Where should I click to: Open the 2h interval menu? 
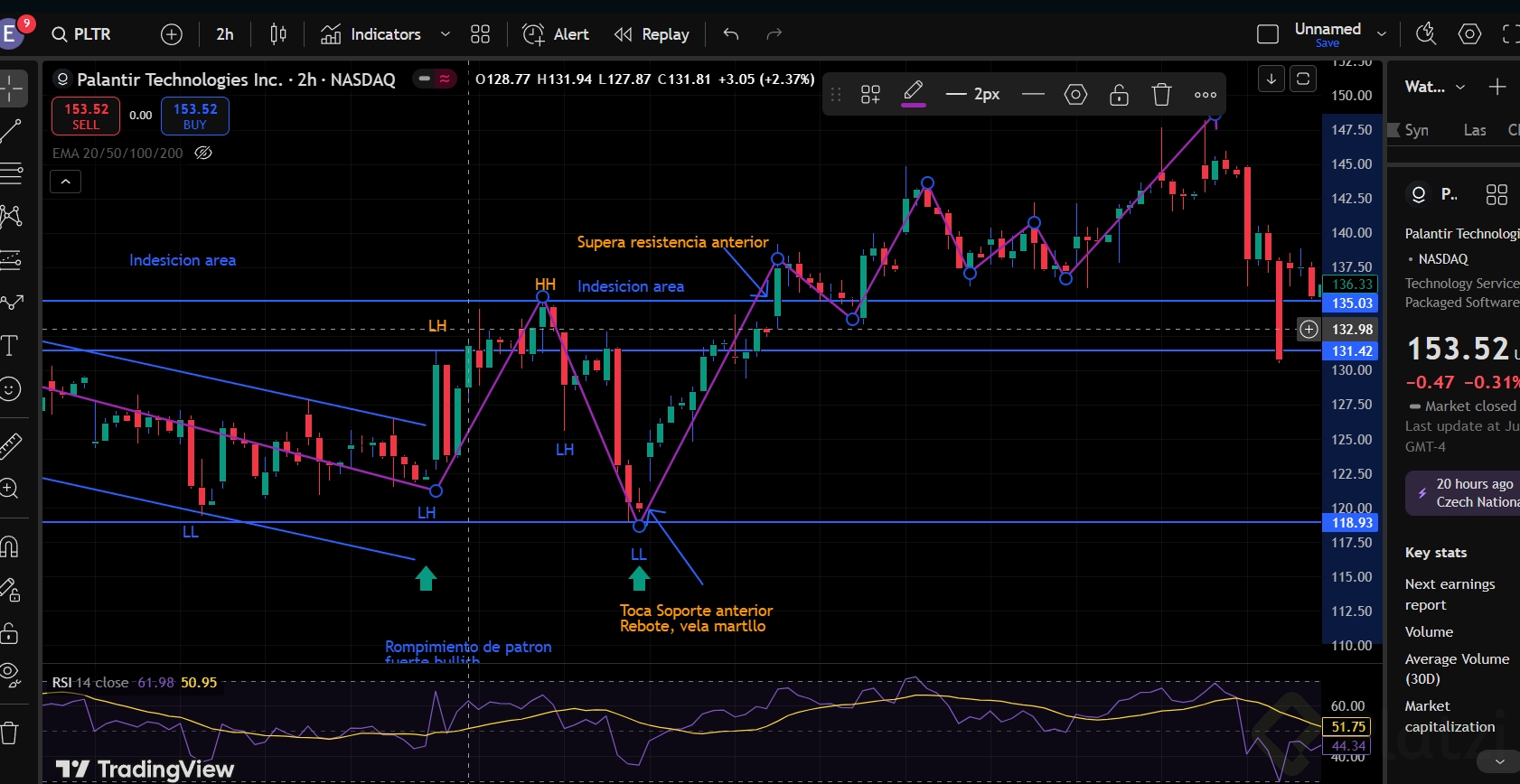click(225, 34)
